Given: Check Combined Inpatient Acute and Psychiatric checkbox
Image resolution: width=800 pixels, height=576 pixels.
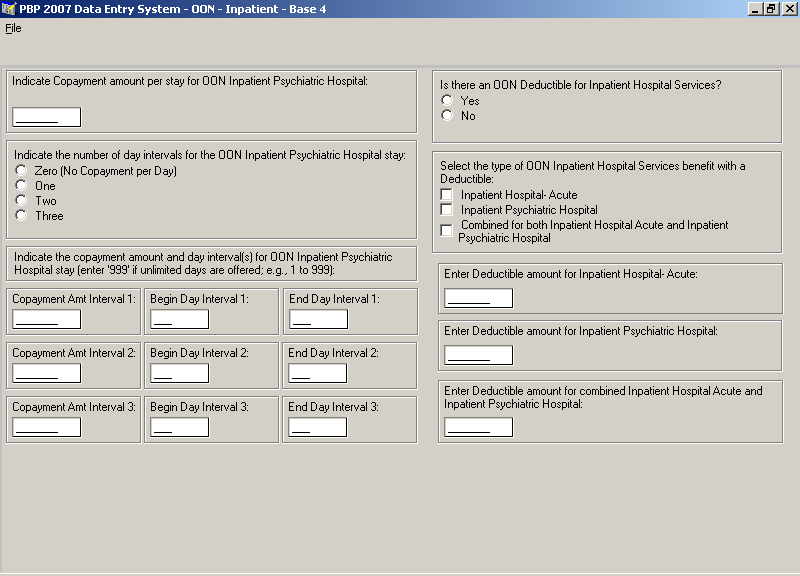Looking at the screenshot, I should pos(446,230).
